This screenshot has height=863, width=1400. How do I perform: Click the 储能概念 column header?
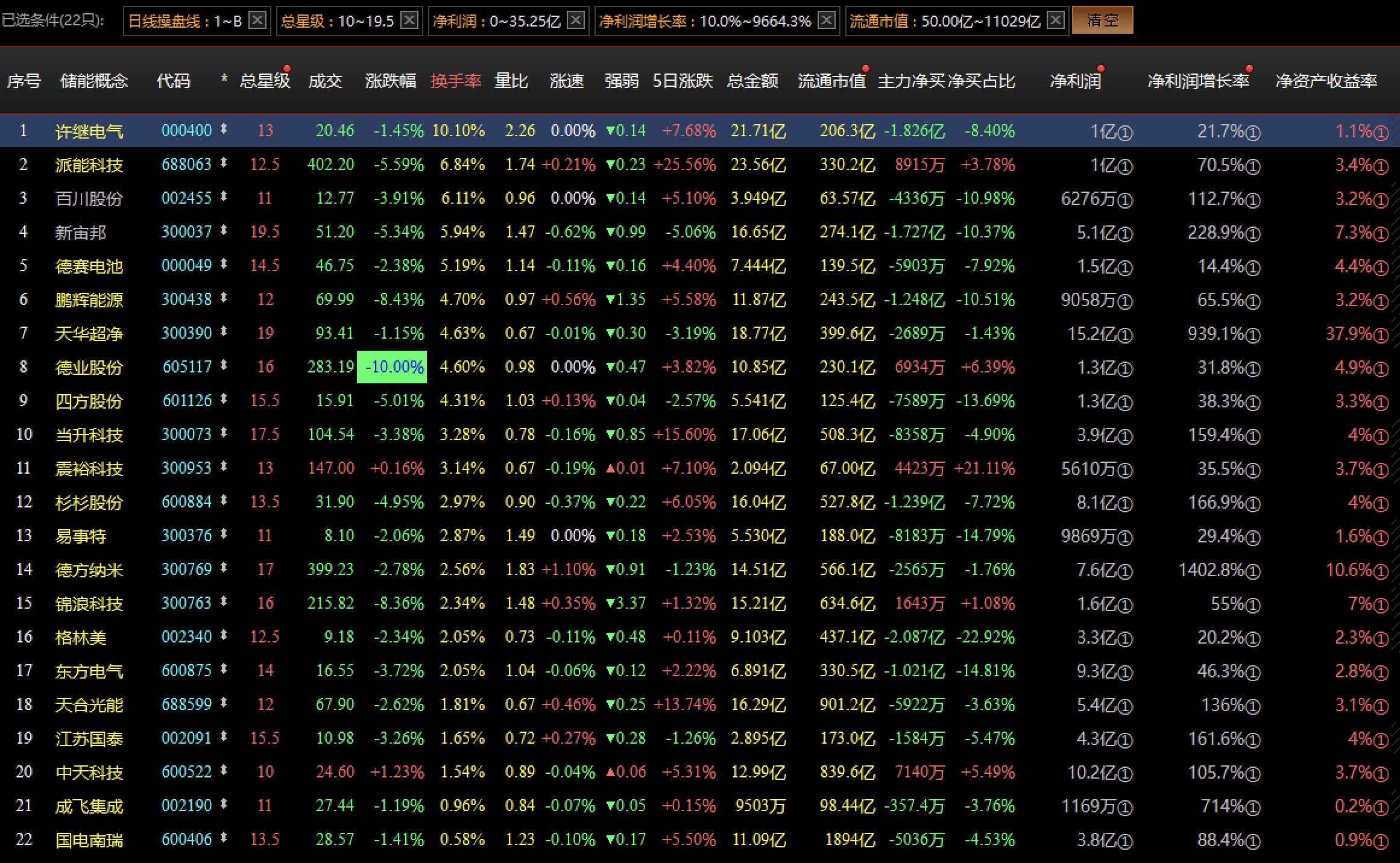click(x=94, y=81)
